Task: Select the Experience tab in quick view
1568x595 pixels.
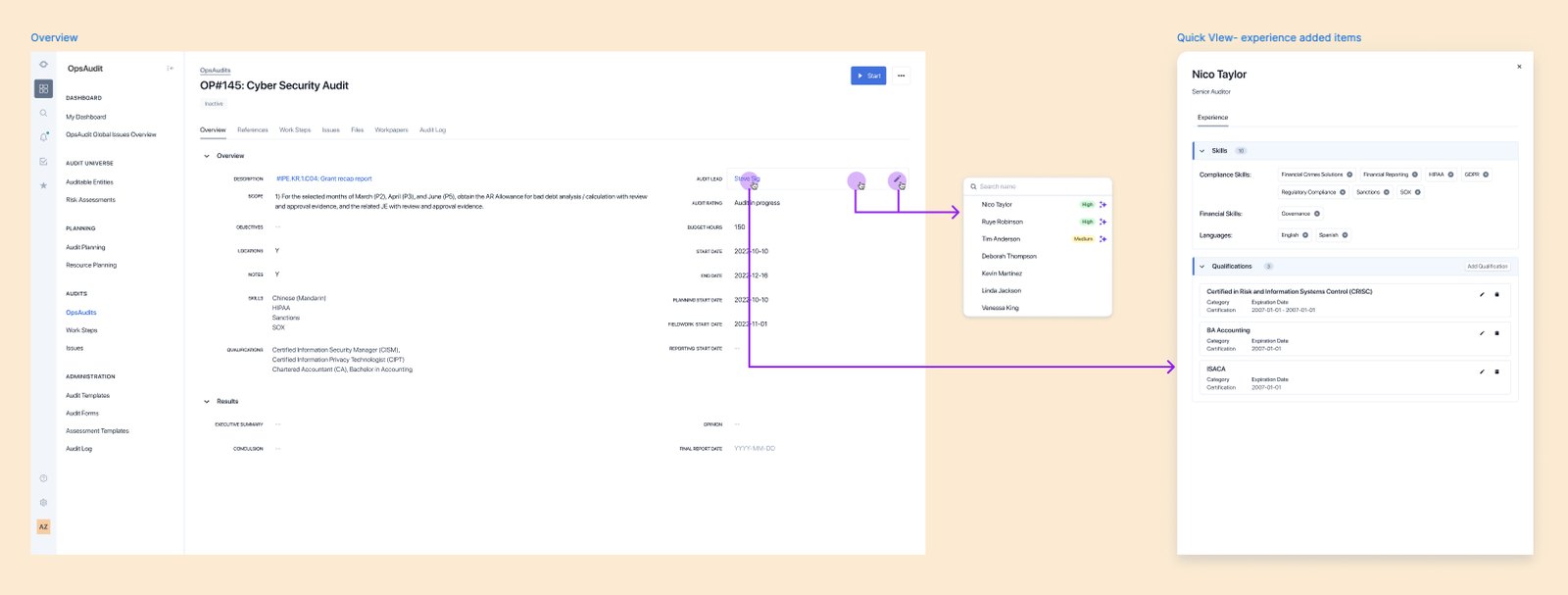Action: [x=1213, y=118]
